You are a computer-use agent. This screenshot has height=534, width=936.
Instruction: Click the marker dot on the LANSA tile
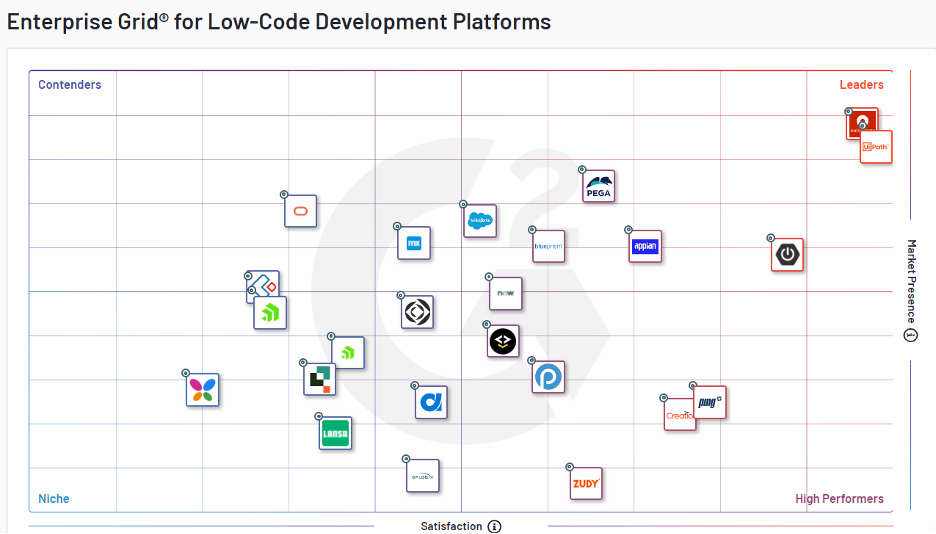(319, 416)
